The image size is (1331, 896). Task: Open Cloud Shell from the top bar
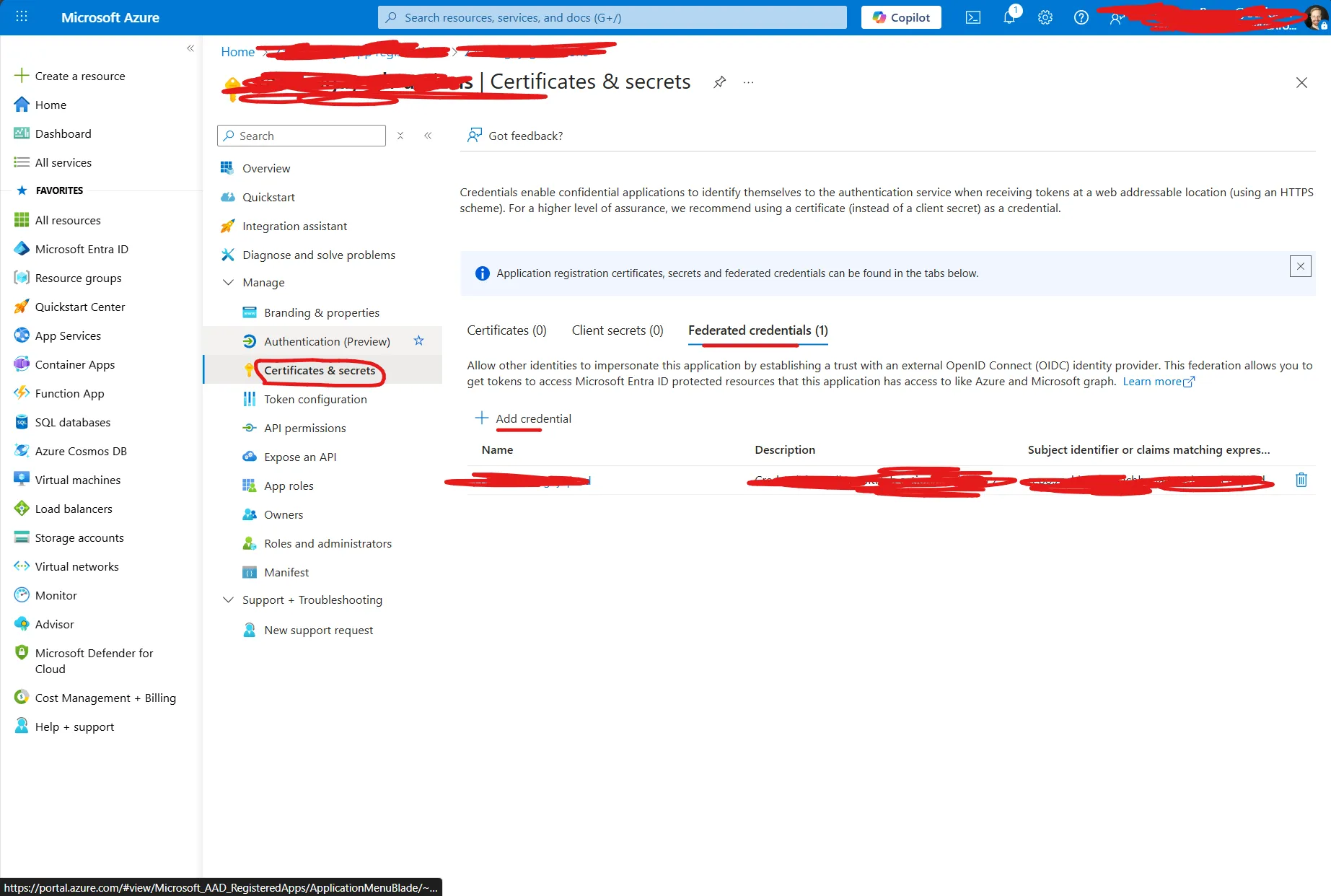pyautogui.click(x=972, y=17)
